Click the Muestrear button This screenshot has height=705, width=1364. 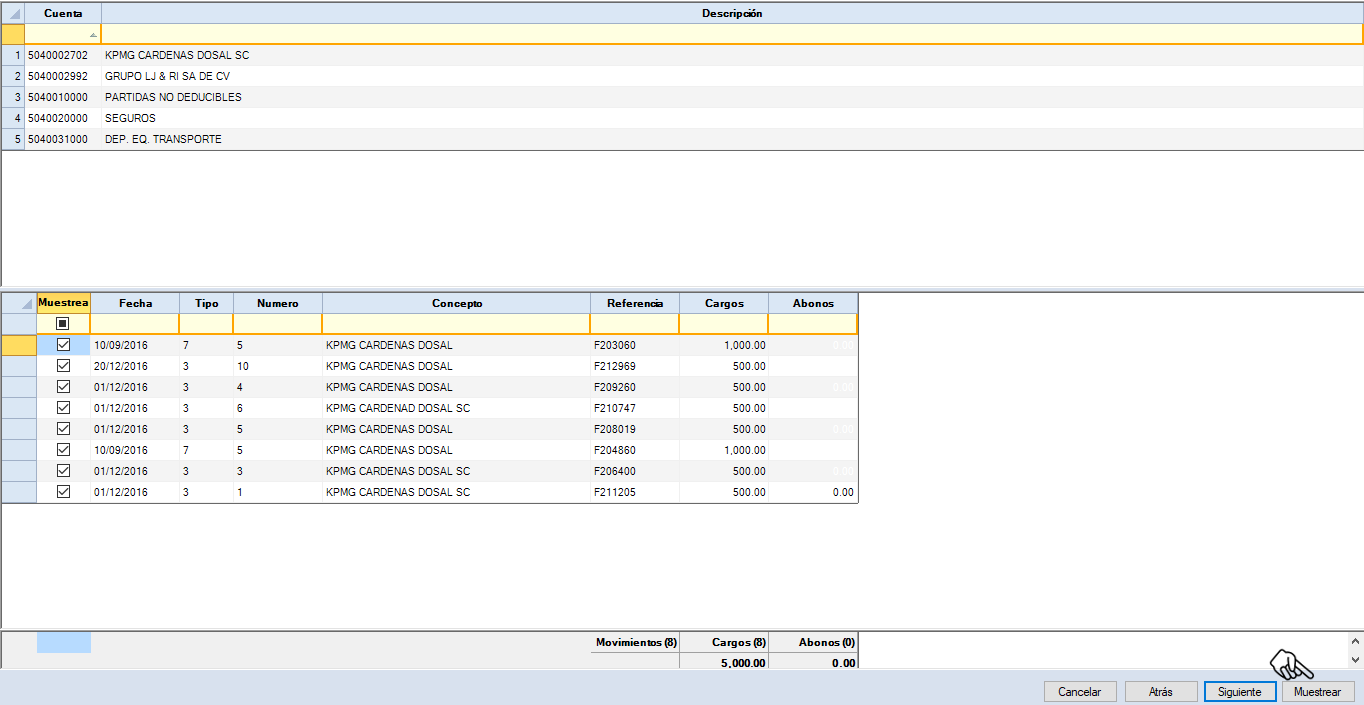(x=1317, y=692)
